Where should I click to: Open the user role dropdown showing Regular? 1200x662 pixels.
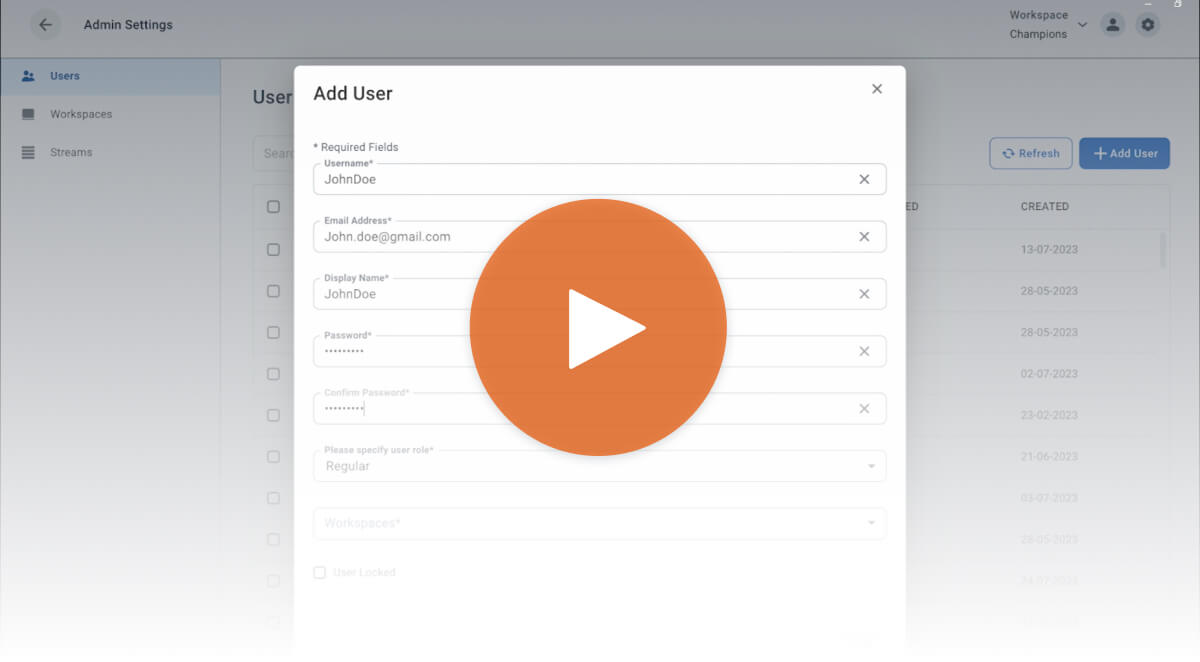click(600, 465)
